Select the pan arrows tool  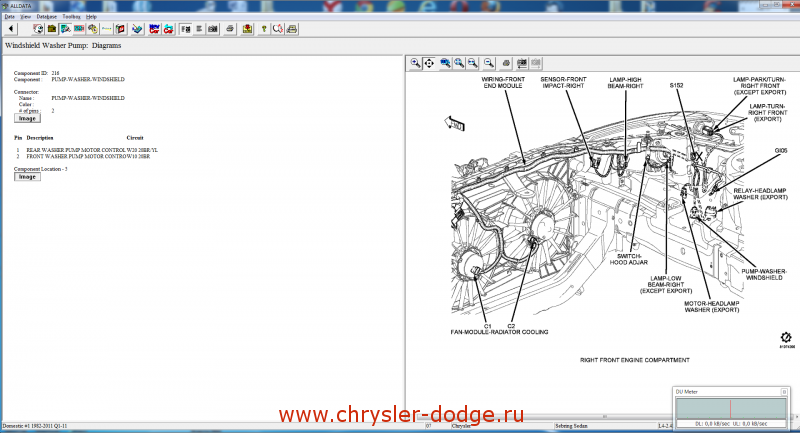click(x=429, y=63)
